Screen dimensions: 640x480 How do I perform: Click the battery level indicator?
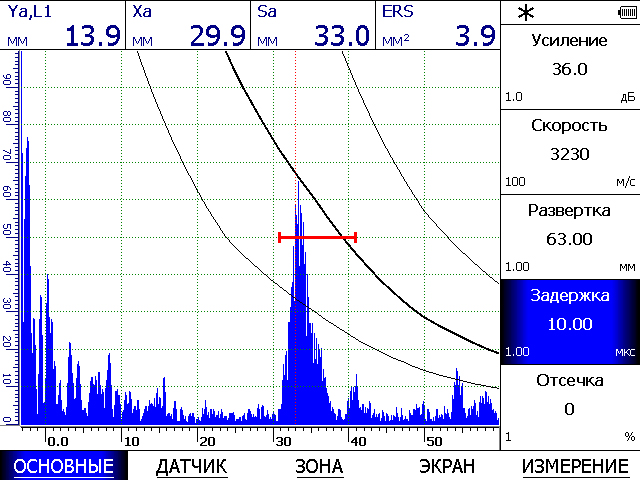tap(626, 12)
